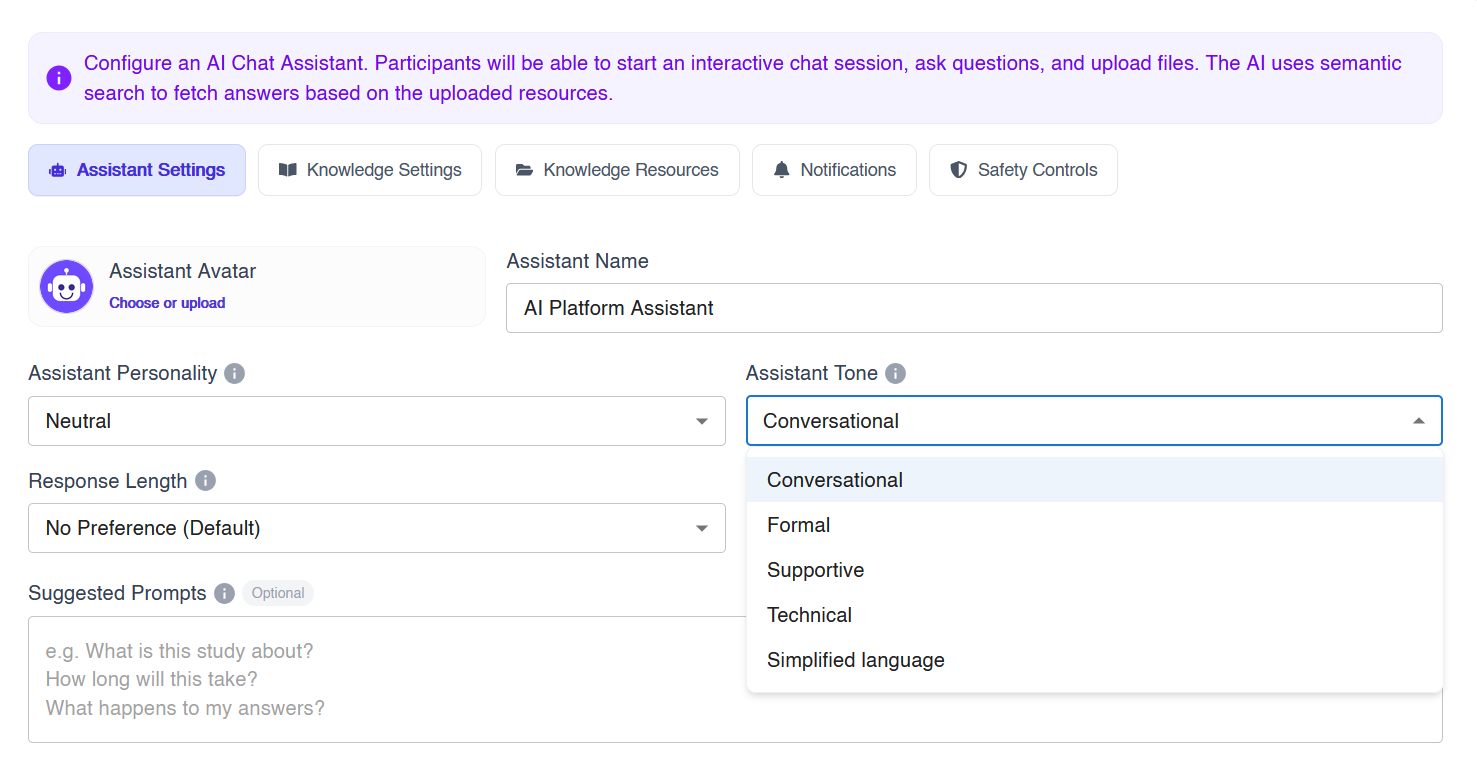
Task: Open the Response Length dropdown
Action: coord(377,528)
